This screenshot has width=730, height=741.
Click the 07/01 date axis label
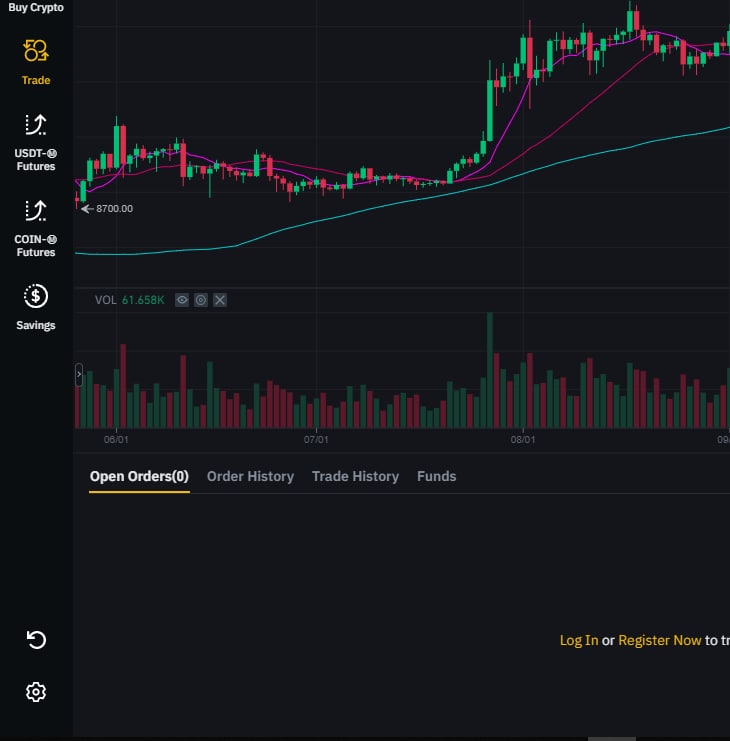coord(316,439)
